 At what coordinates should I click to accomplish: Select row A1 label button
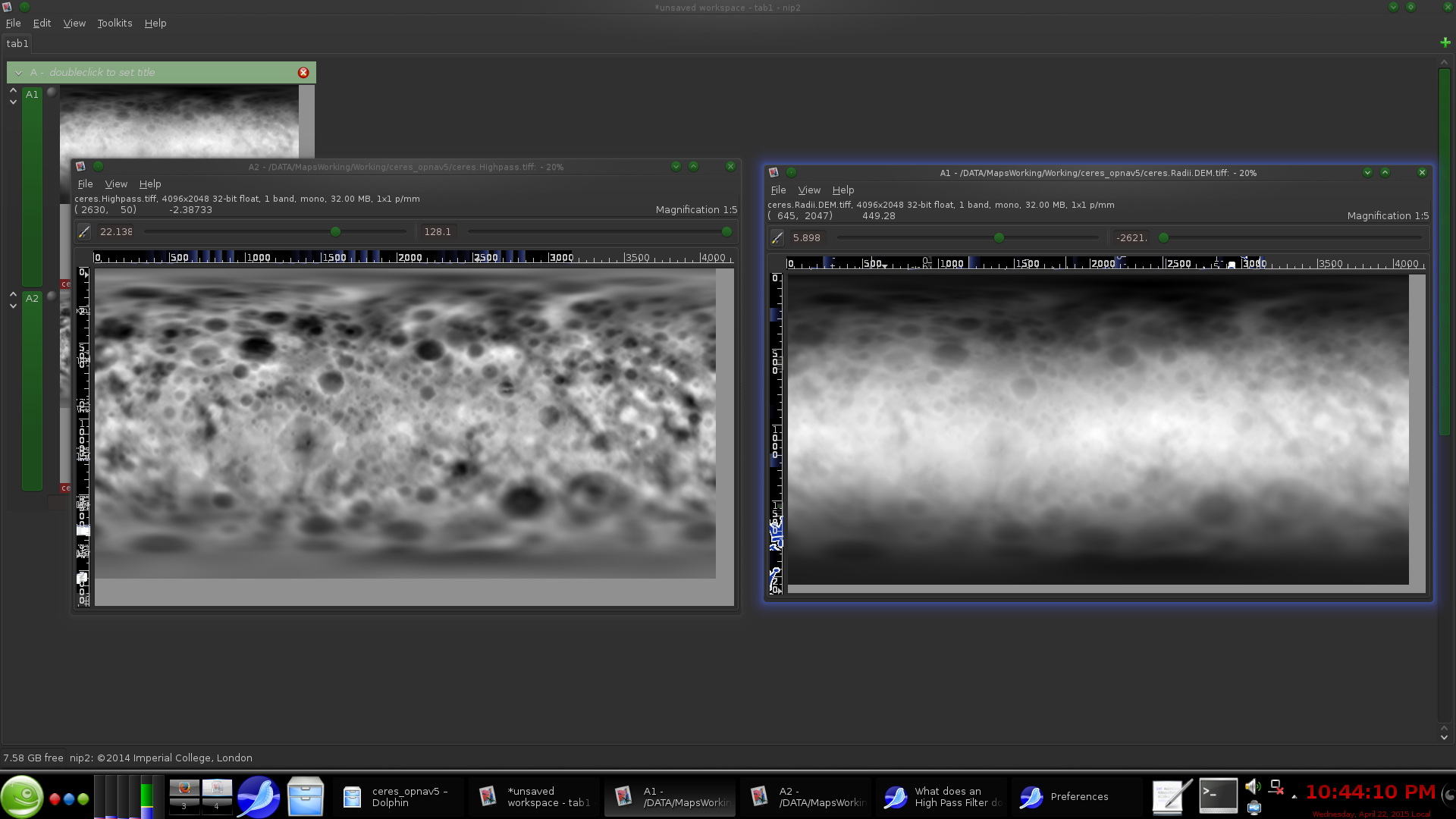point(32,186)
